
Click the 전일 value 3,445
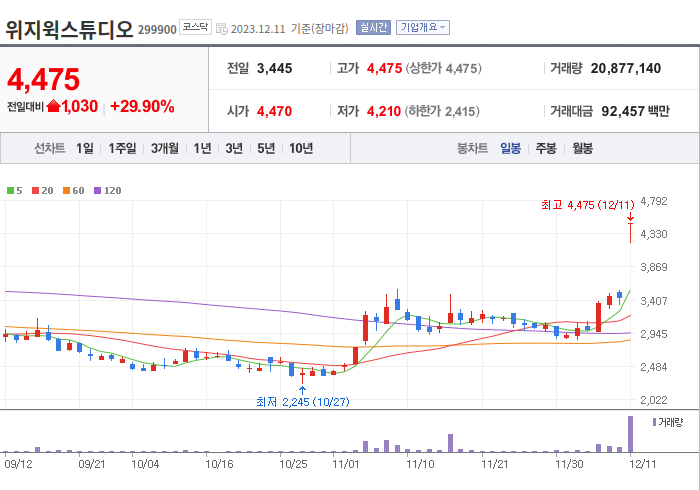[x=274, y=68]
